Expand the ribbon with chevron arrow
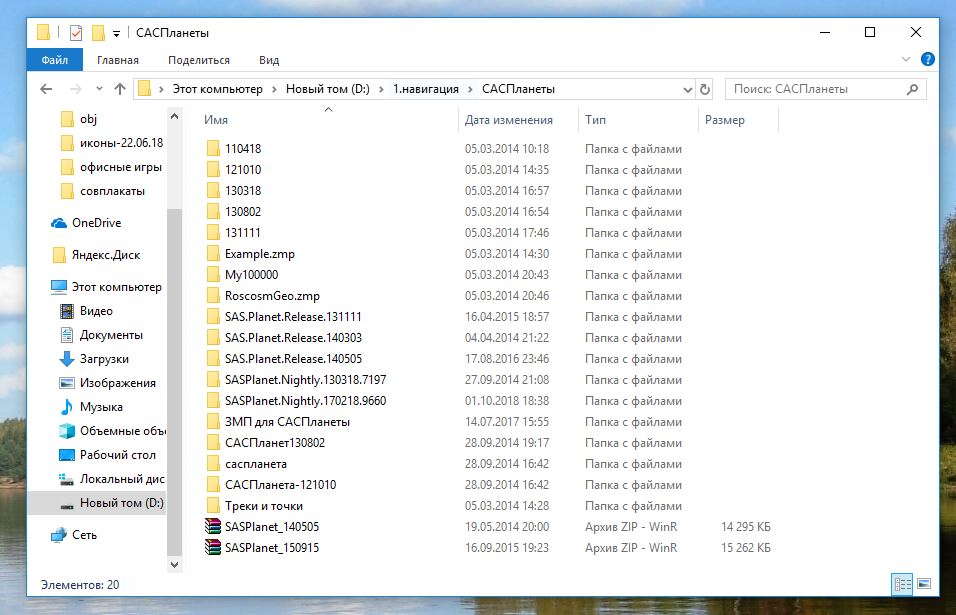The width and height of the screenshot is (956, 615). click(x=907, y=60)
